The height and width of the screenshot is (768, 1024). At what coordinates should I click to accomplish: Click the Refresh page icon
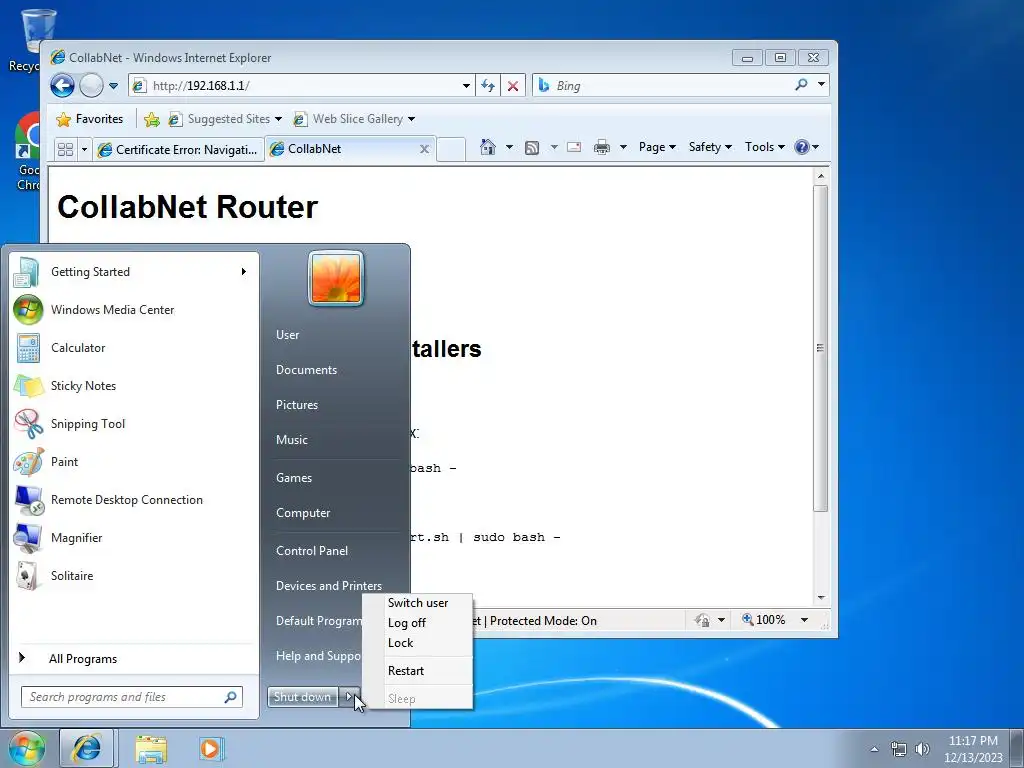[x=488, y=86]
